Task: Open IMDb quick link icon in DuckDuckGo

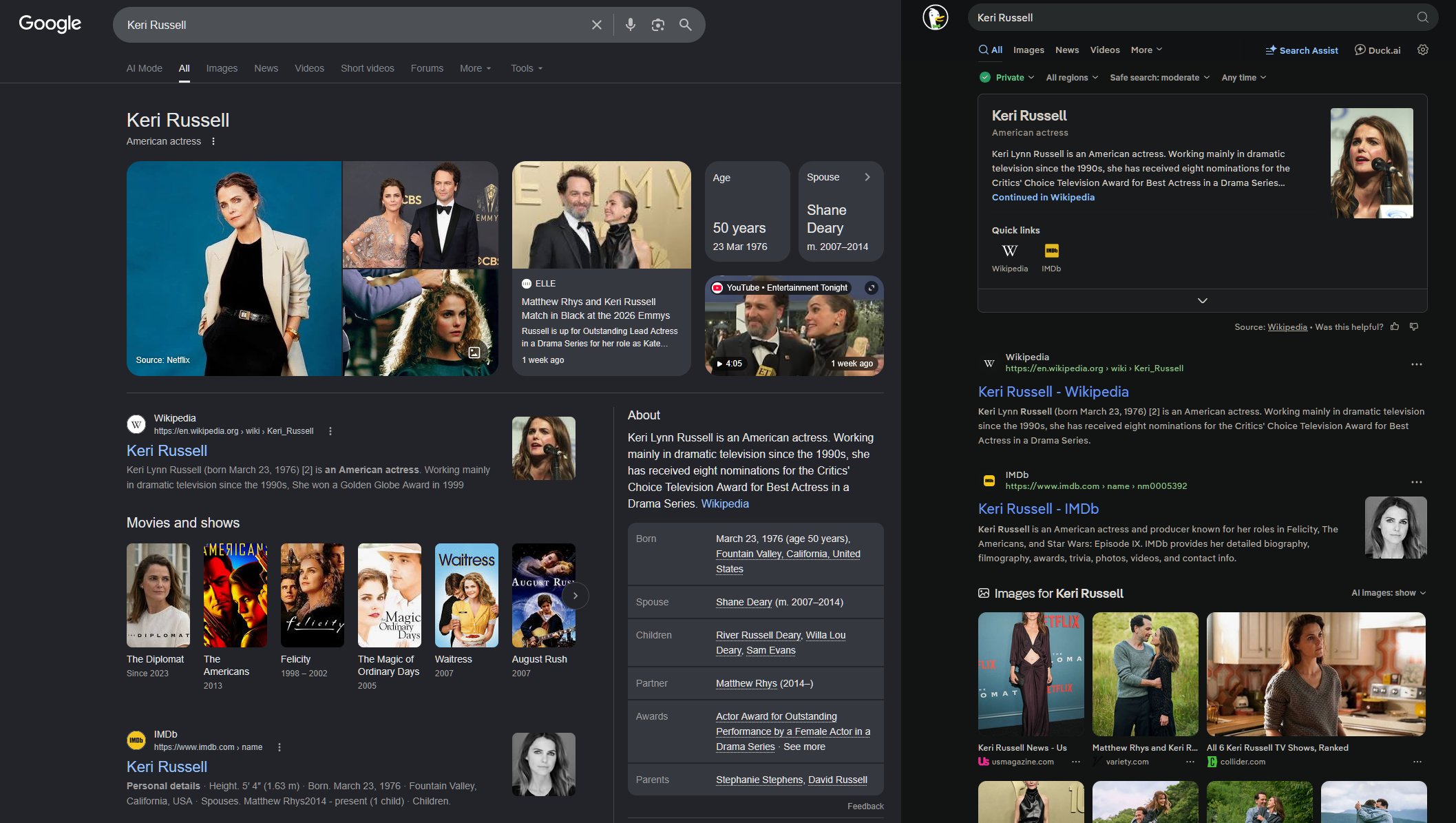Action: (x=1051, y=251)
